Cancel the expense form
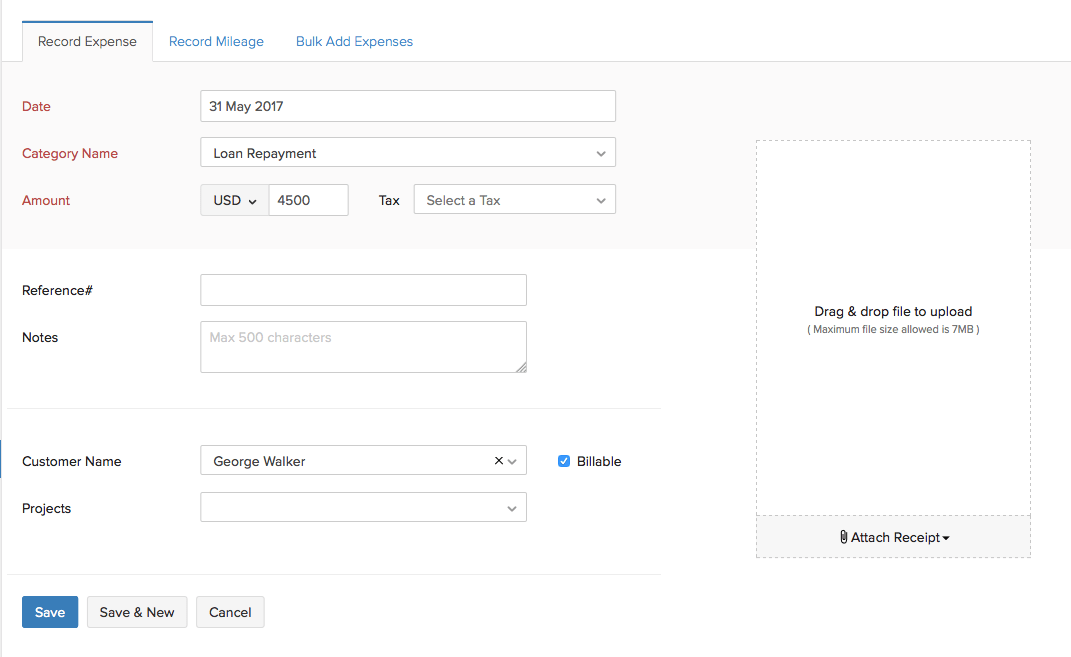The height and width of the screenshot is (657, 1071). 230,612
